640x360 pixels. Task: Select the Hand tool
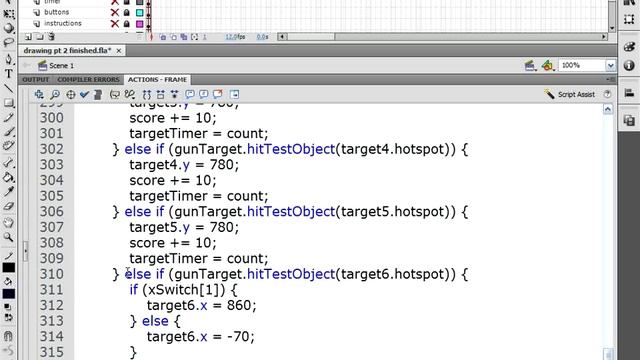point(9,223)
